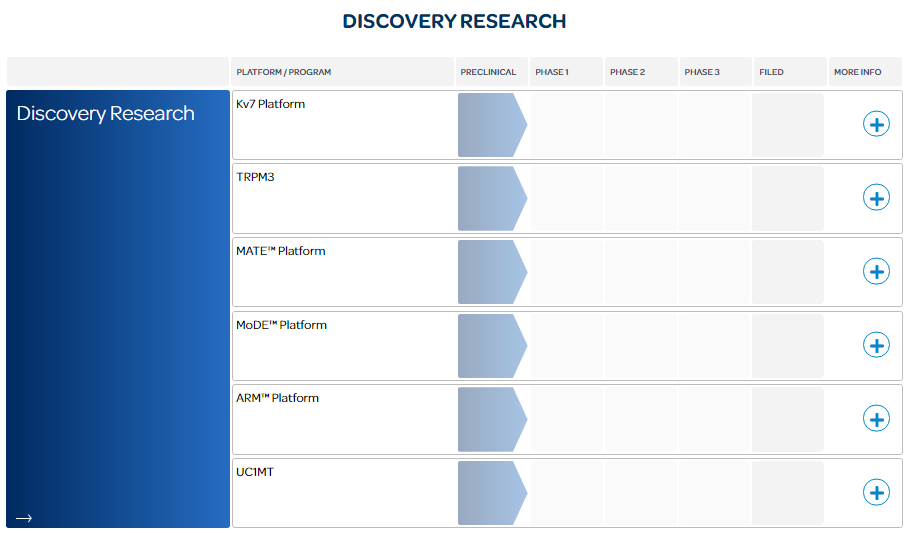Show details with the ARM™ Platform plus icon

point(876,419)
